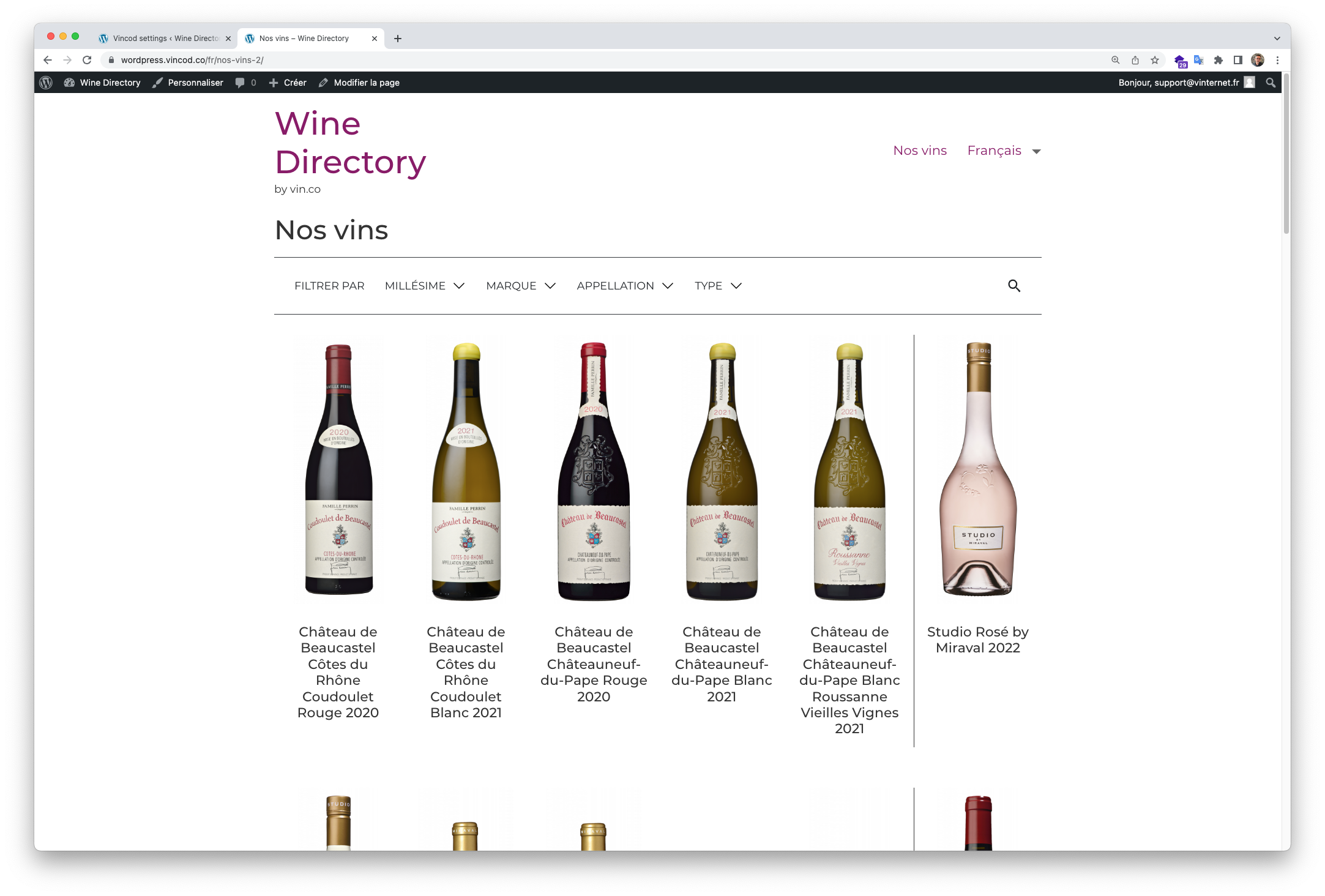Open Wine Directory dashboard menu in admin bar
The image size is (1325, 896).
click(x=102, y=83)
